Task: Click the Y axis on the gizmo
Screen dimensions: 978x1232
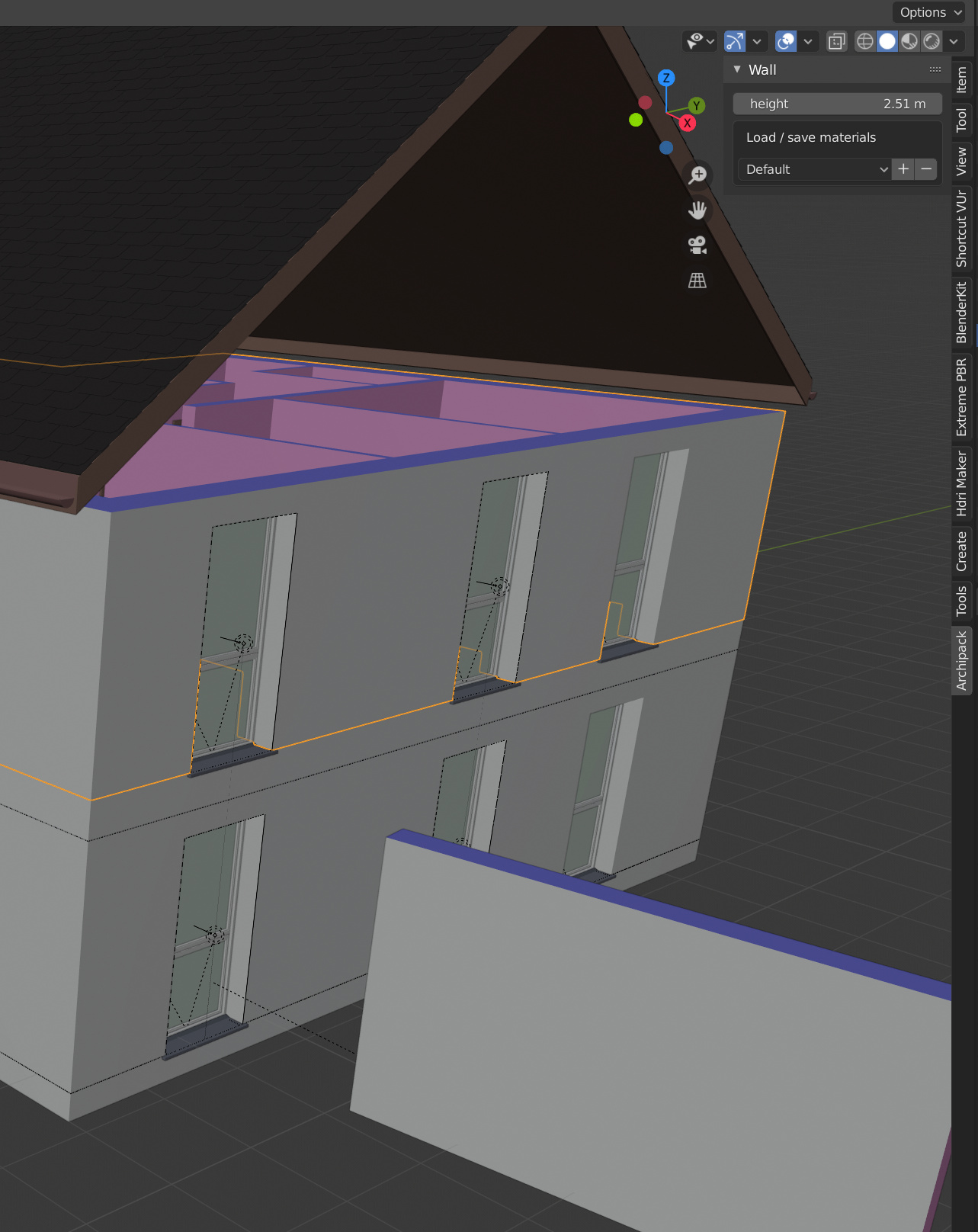Action: pos(697,106)
